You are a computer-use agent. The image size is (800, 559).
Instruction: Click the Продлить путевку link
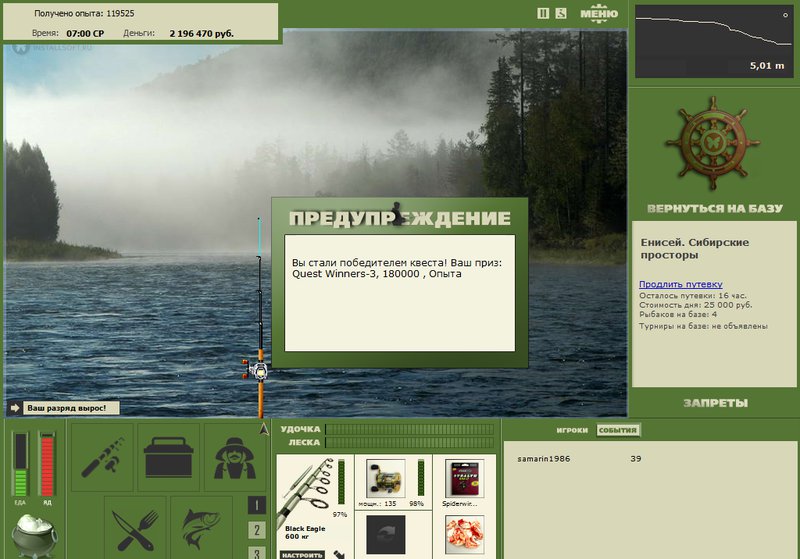(681, 284)
